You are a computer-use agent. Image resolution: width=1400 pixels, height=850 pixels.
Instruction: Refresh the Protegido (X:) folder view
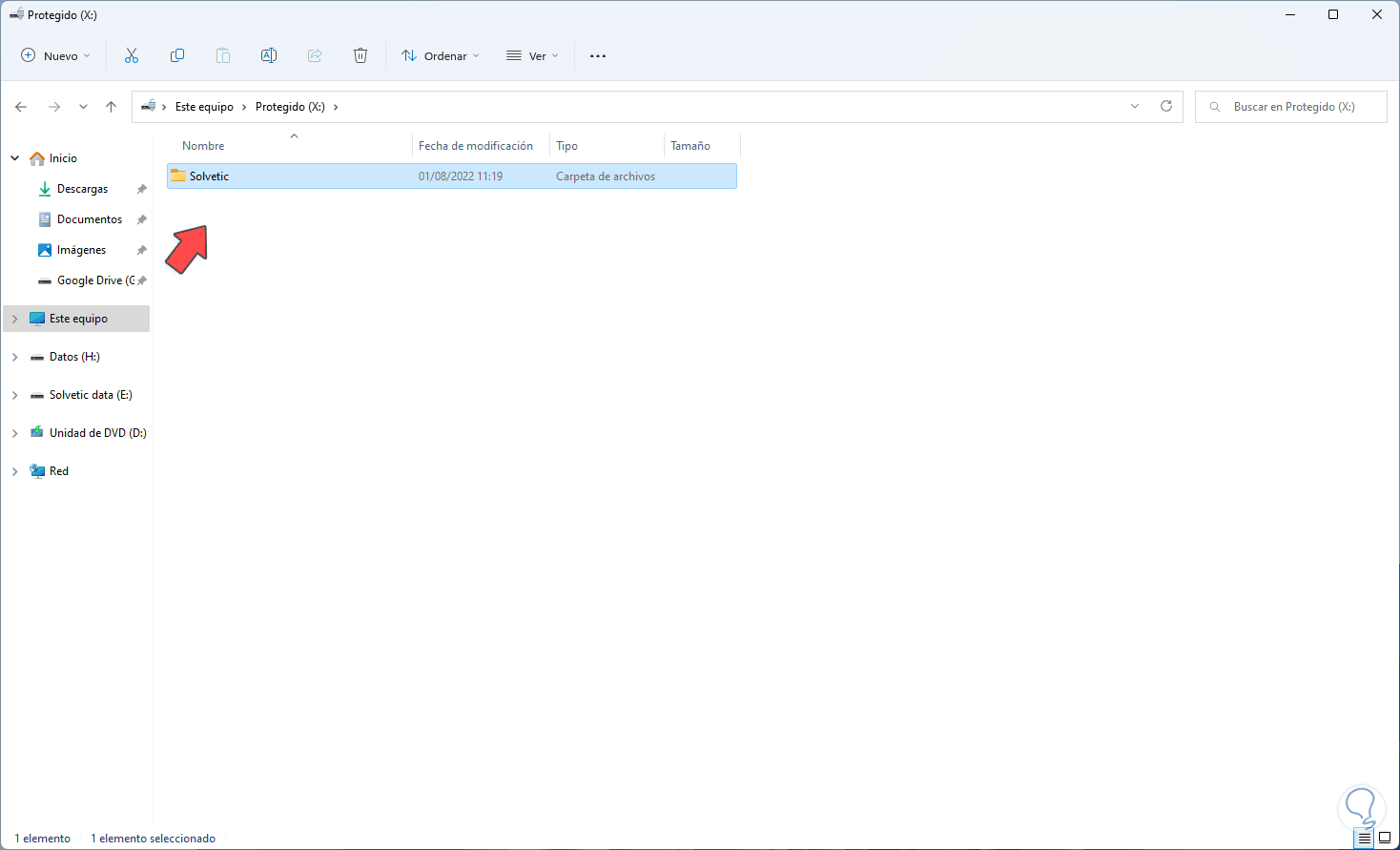[1166, 107]
